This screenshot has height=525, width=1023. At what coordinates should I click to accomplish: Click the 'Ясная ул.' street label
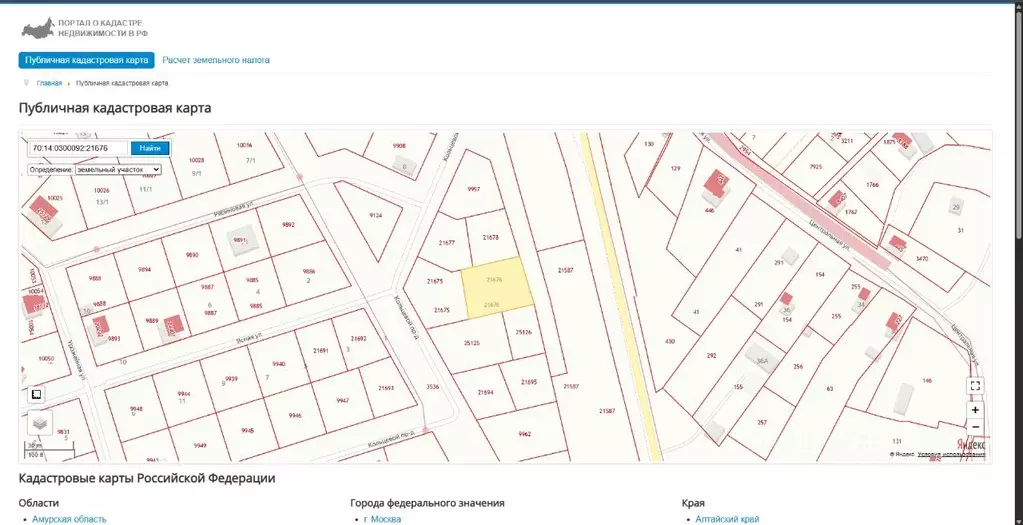(248, 336)
